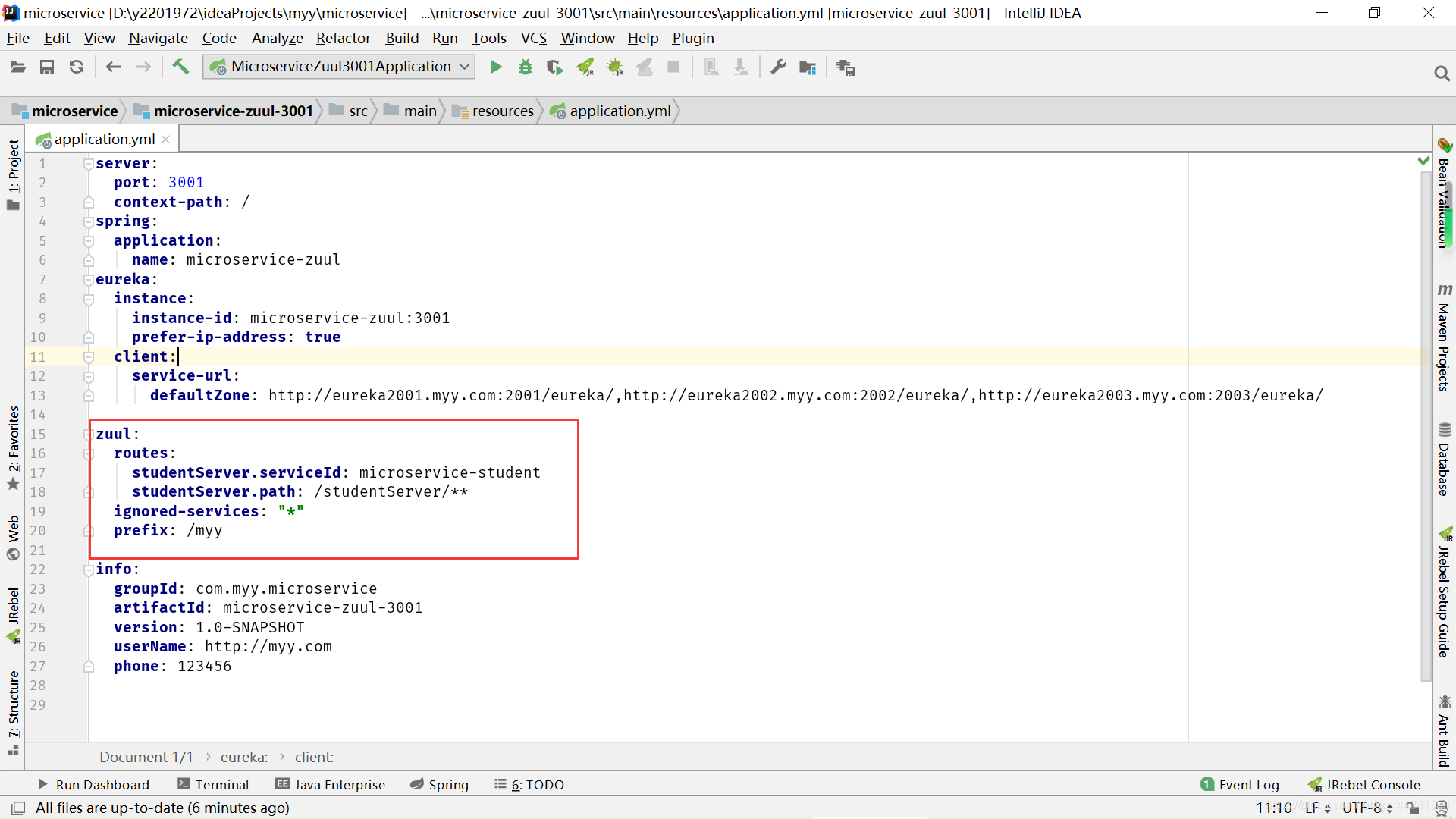Collapse the info block fold marker
Screen dimensions: 1456x819
coord(88,569)
